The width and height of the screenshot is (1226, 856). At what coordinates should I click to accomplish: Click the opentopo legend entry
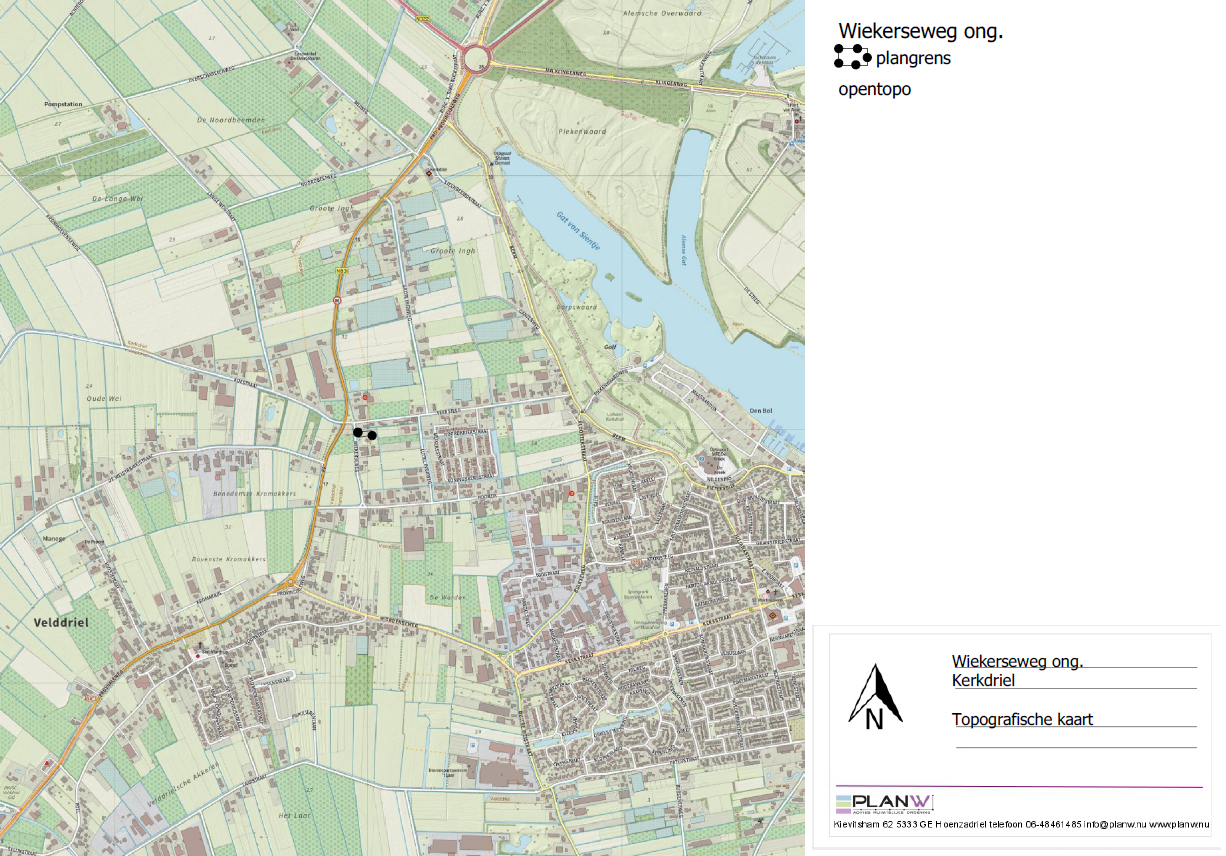pos(874,90)
